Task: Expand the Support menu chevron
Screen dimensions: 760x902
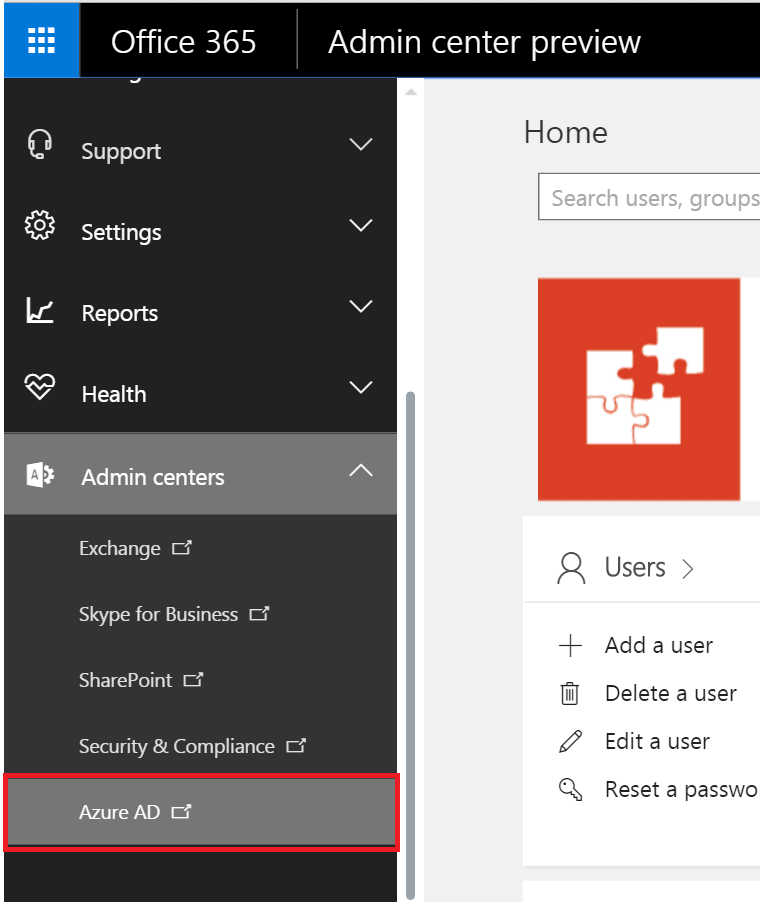Action: tap(361, 144)
